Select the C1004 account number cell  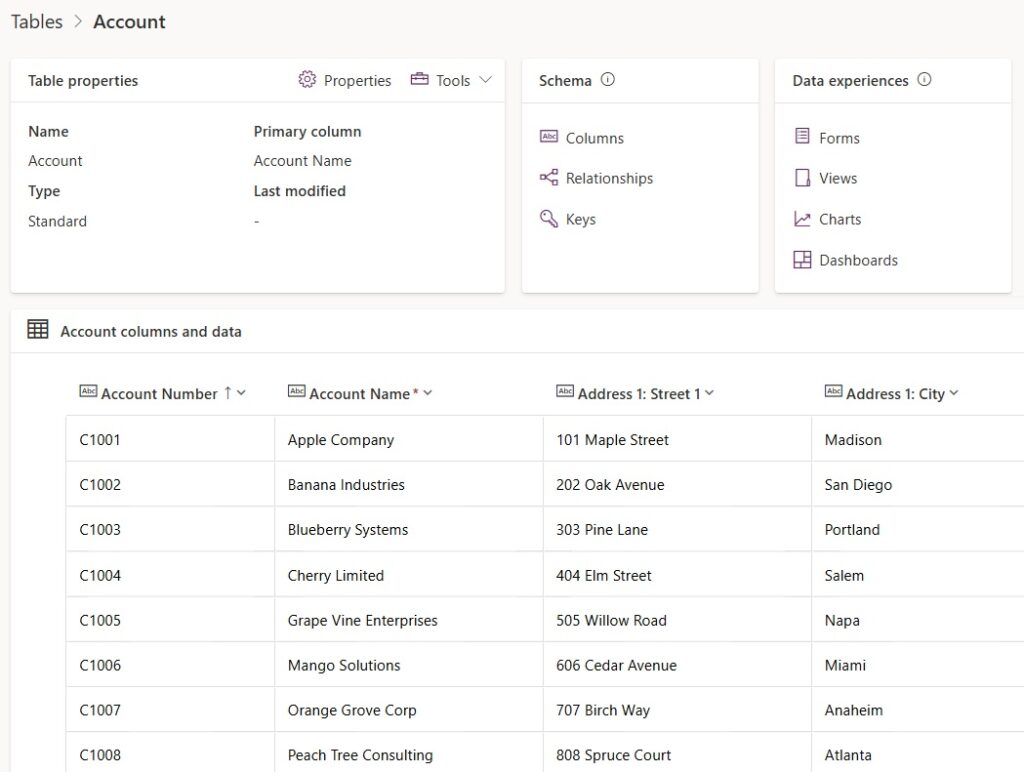pos(100,575)
